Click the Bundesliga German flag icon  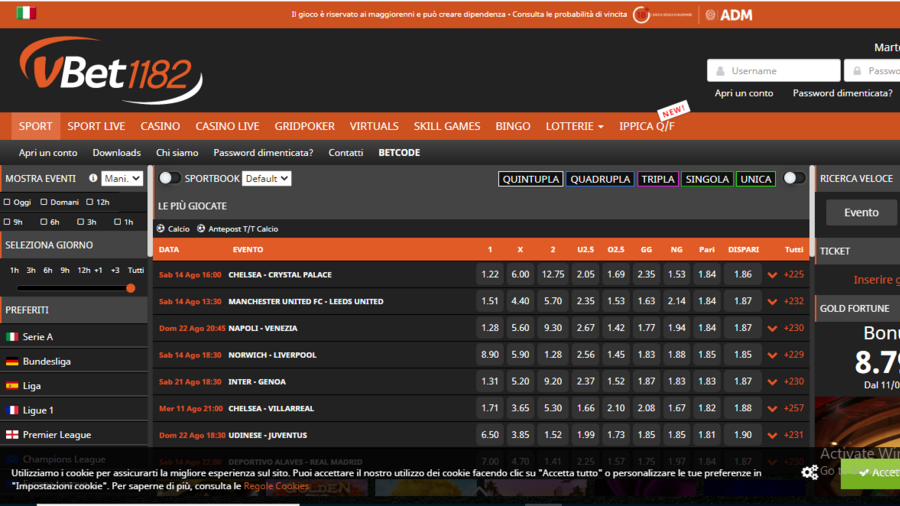12,361
